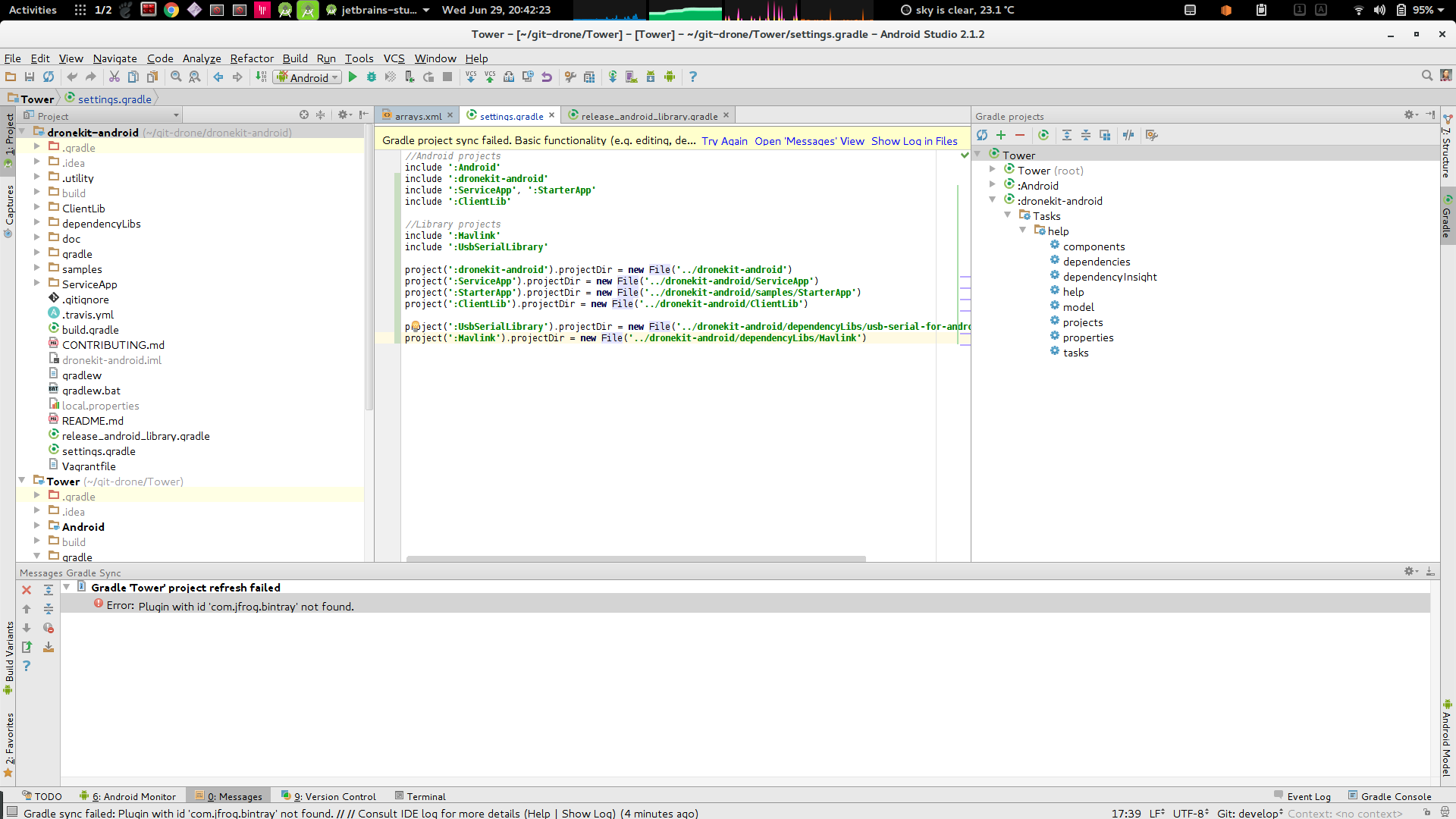Click the Try Again link
Viewport: 1456px width, 819px height.
click(x=724, y=141)
